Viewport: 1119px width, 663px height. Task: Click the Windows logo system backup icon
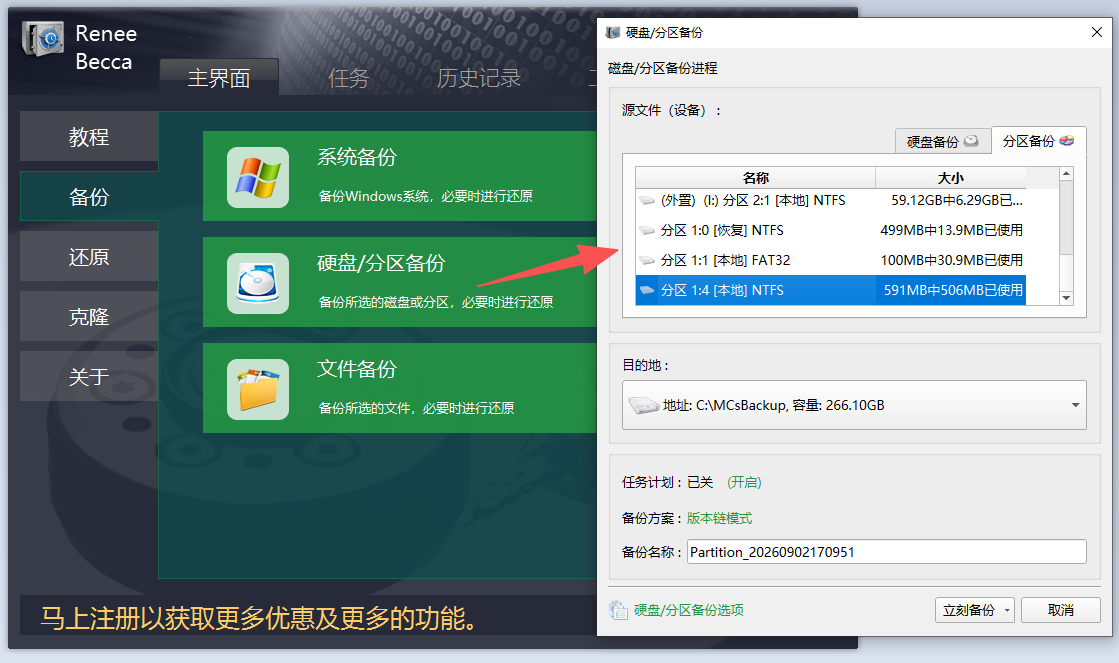pos(258,177)
